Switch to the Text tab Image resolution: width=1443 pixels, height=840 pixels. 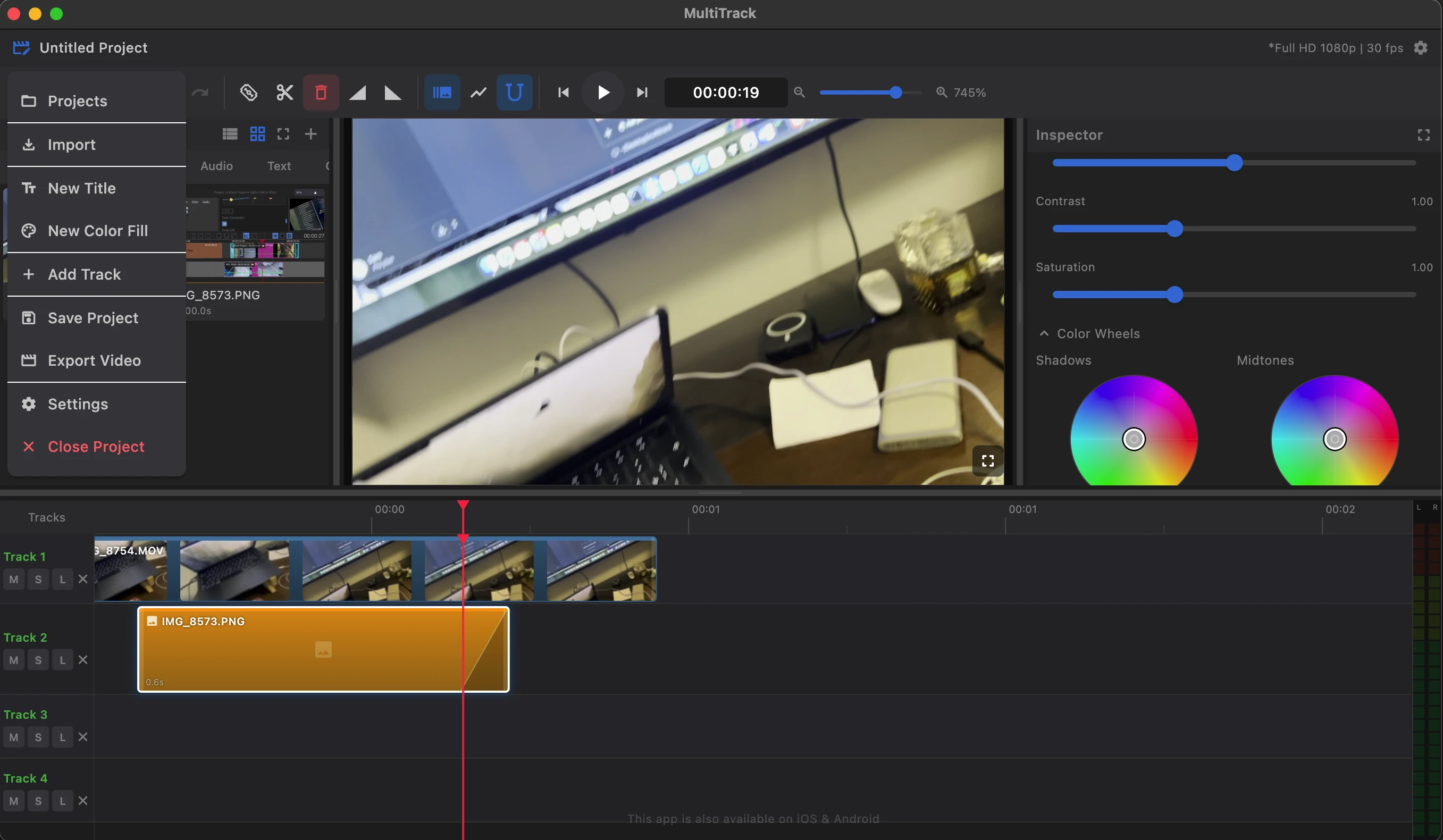pyautogui.click(x=279, y=165)
